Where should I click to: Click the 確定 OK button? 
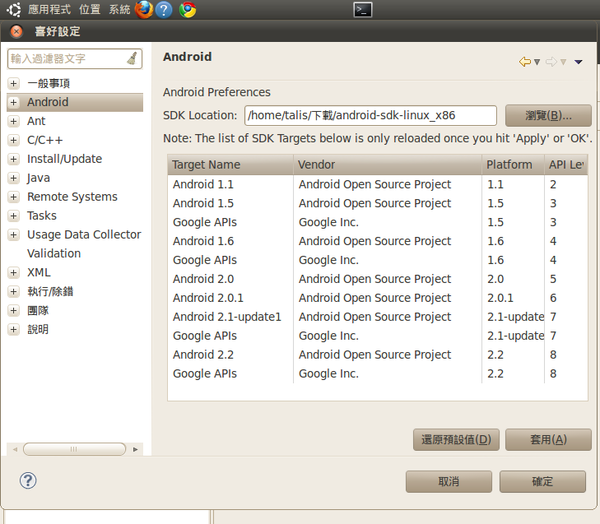pos(543,482)
